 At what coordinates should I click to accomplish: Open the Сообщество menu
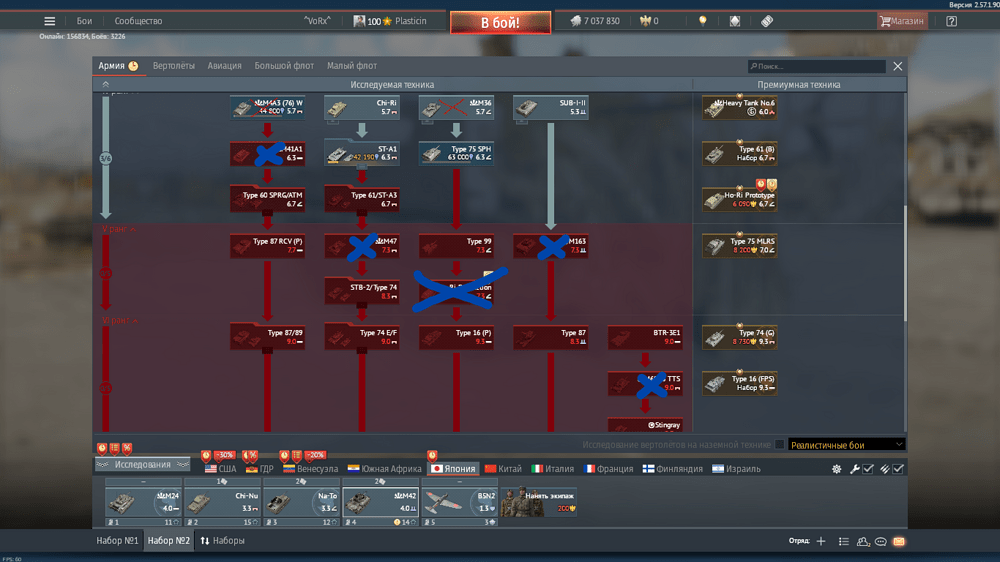138,21
